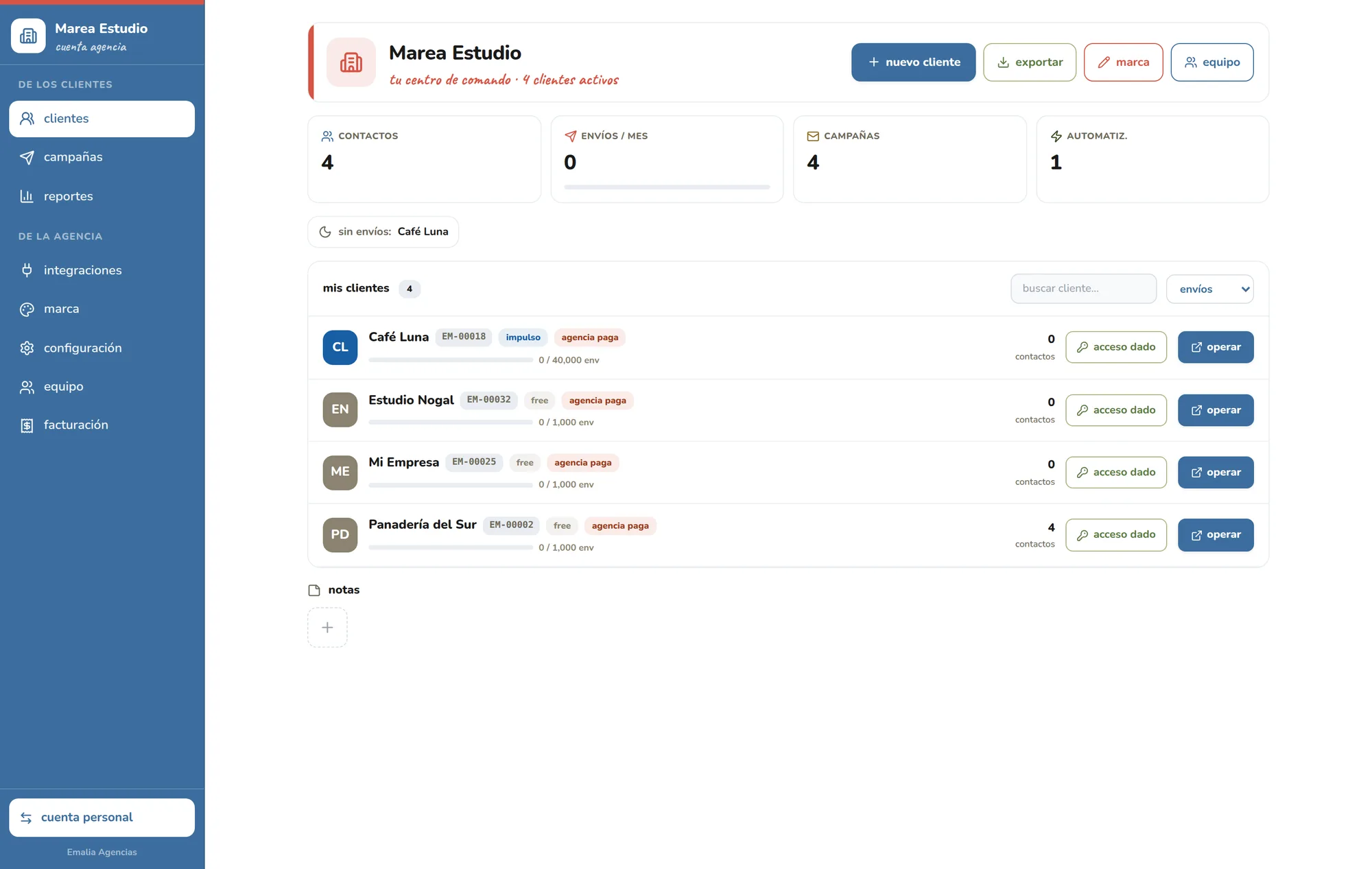This screenshot has height=869, width=1372.
Task: Click the marca pencil button in header
Action: (1123, 62)
